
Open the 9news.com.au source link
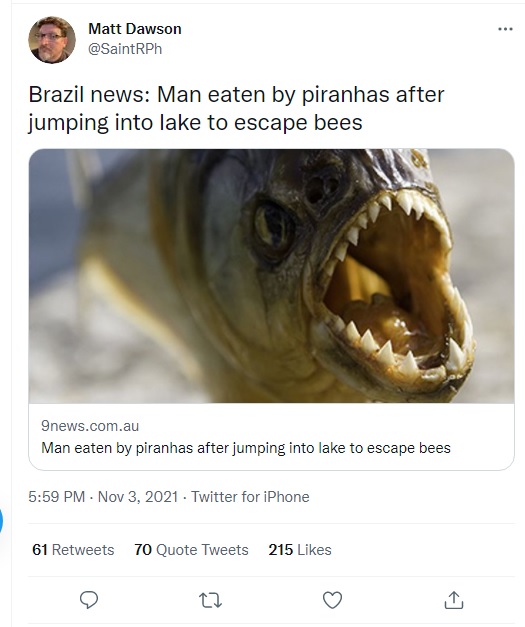click(x=90, y=426)
